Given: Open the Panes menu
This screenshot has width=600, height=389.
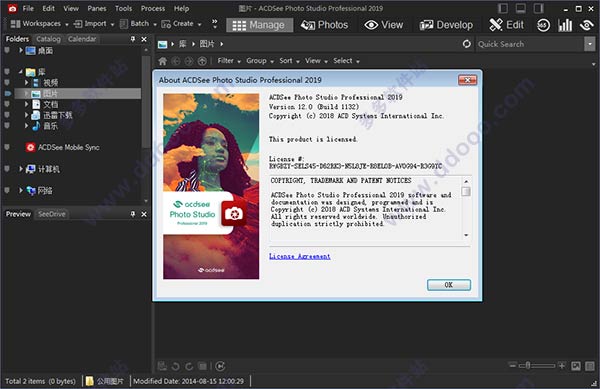Looking at the screenshot, I should click(x=97, y=8).
